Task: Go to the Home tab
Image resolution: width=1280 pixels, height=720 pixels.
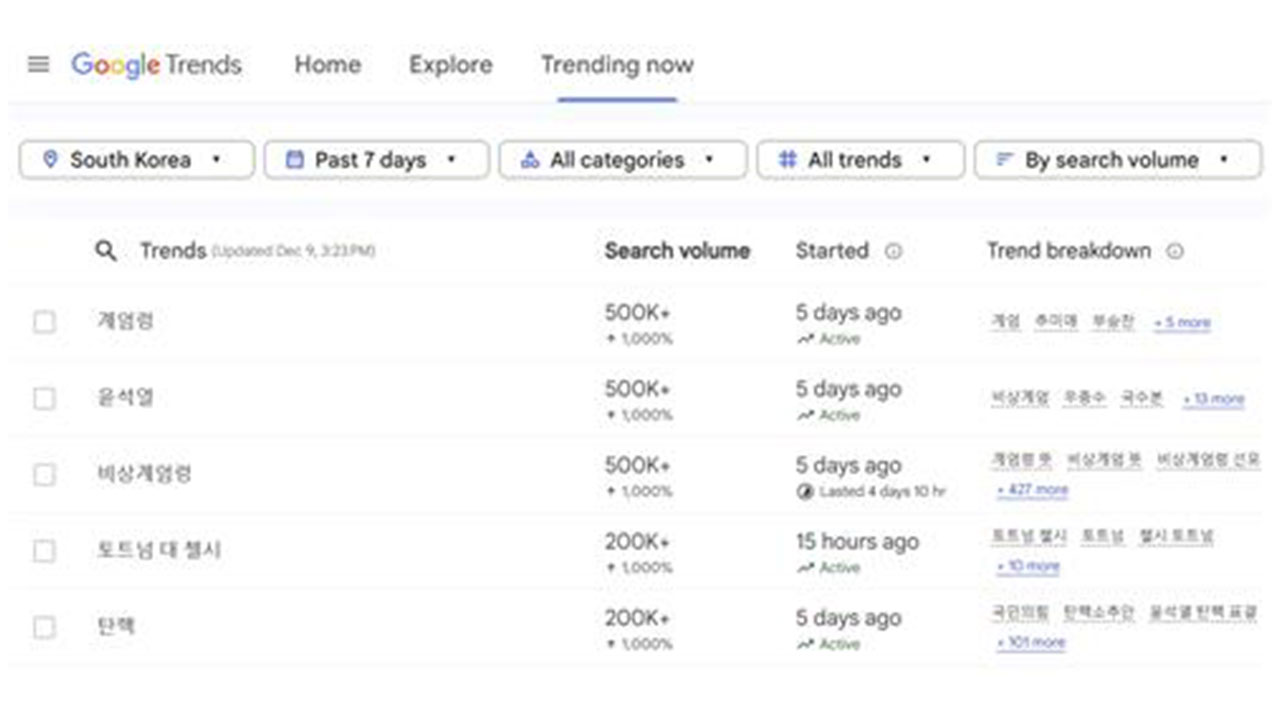Action: [327, 65]
